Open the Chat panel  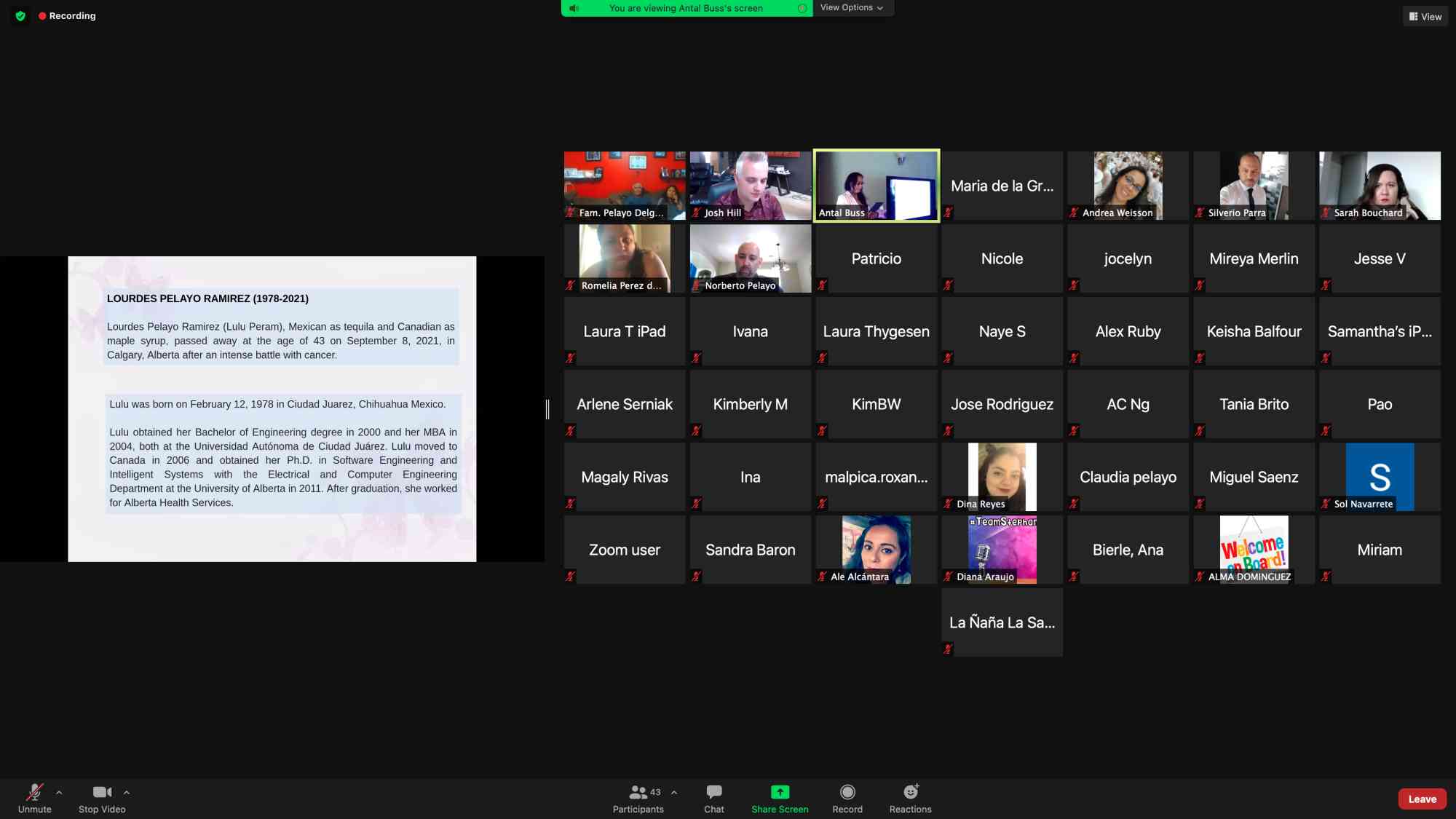713,792
